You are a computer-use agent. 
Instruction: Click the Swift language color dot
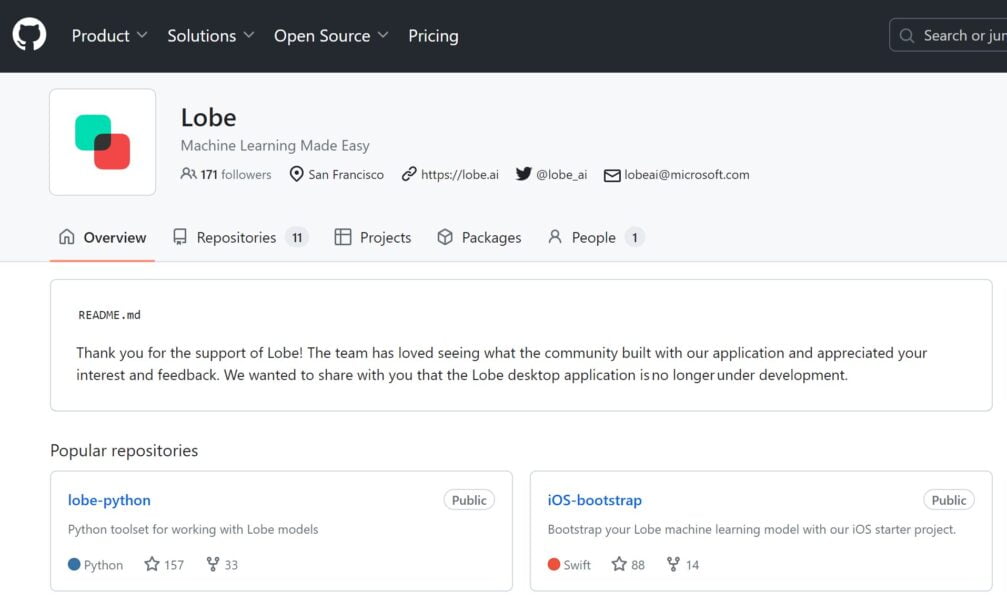pos(554,564)
